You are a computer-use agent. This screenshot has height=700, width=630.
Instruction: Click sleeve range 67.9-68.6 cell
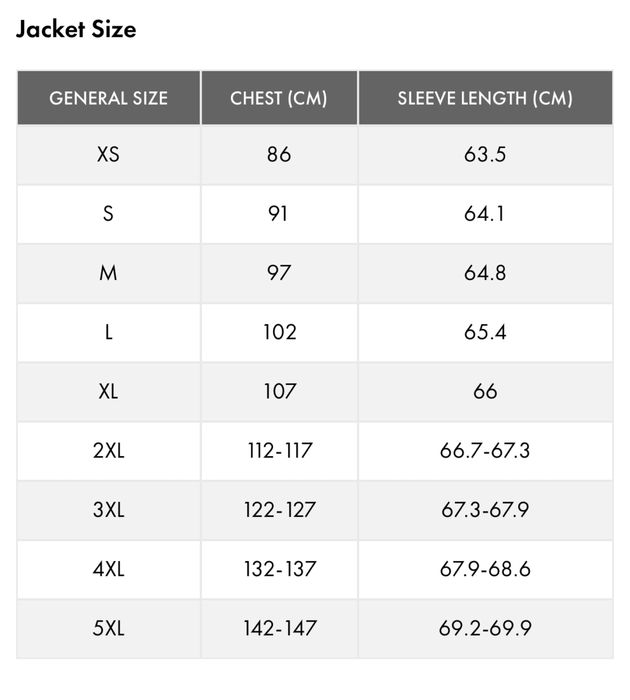pyautogui.click(x=485, y=569)
